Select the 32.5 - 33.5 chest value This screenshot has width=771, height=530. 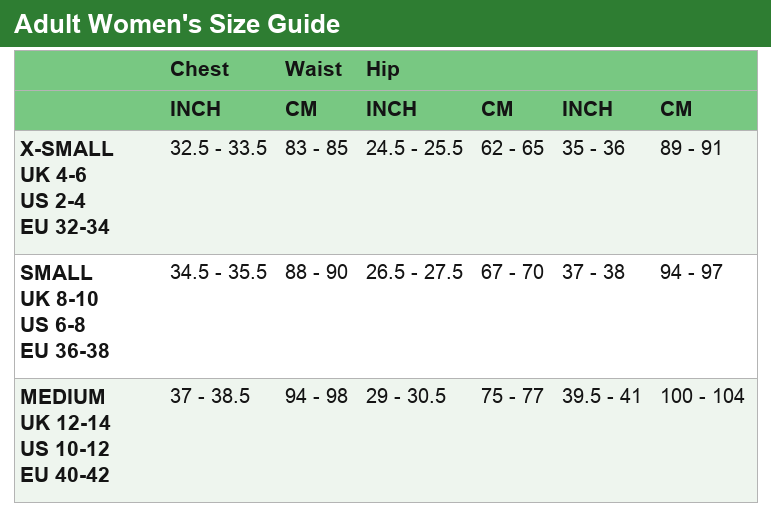tap(218, 148)
